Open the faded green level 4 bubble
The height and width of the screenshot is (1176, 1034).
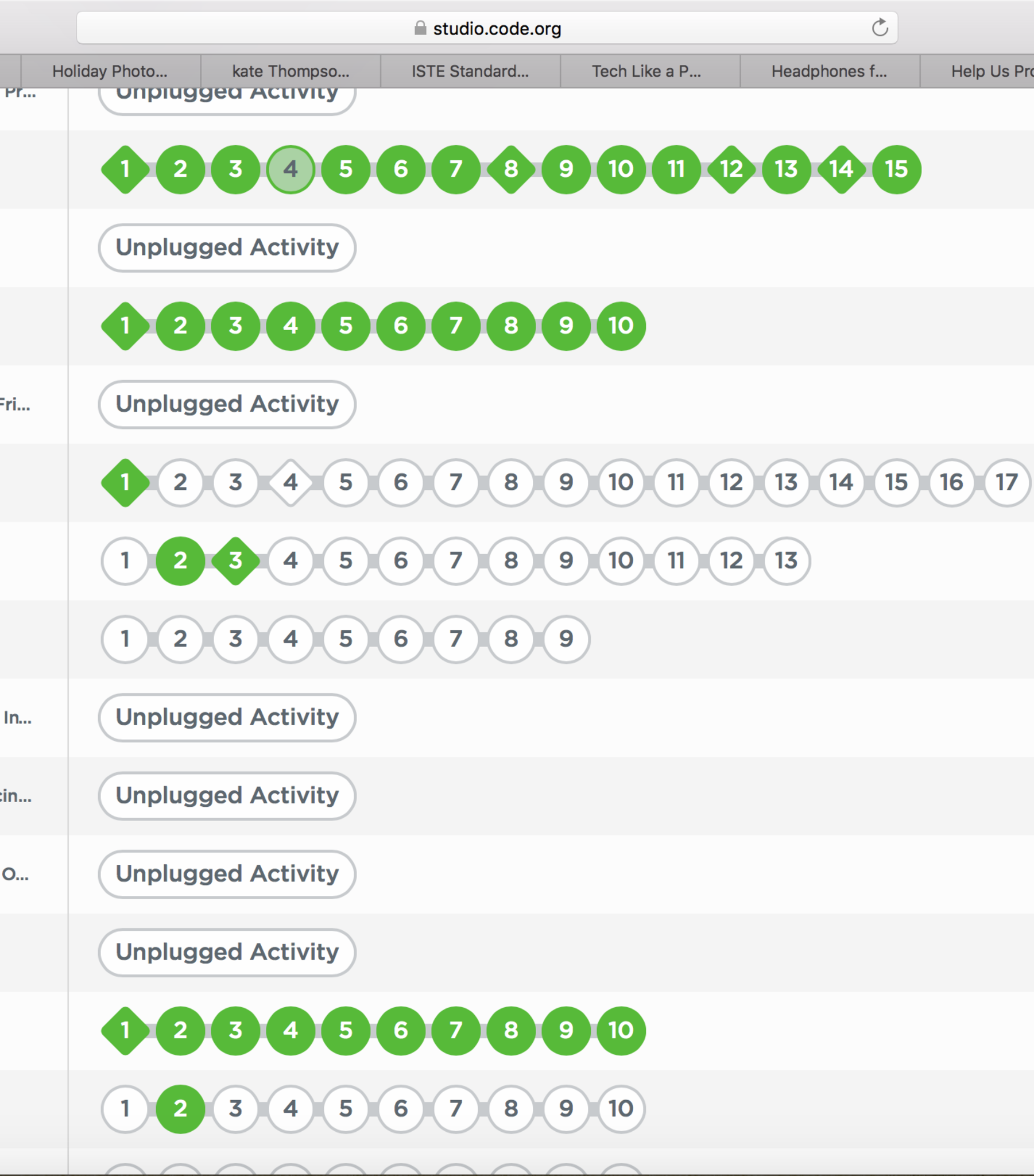coord(291,169)
